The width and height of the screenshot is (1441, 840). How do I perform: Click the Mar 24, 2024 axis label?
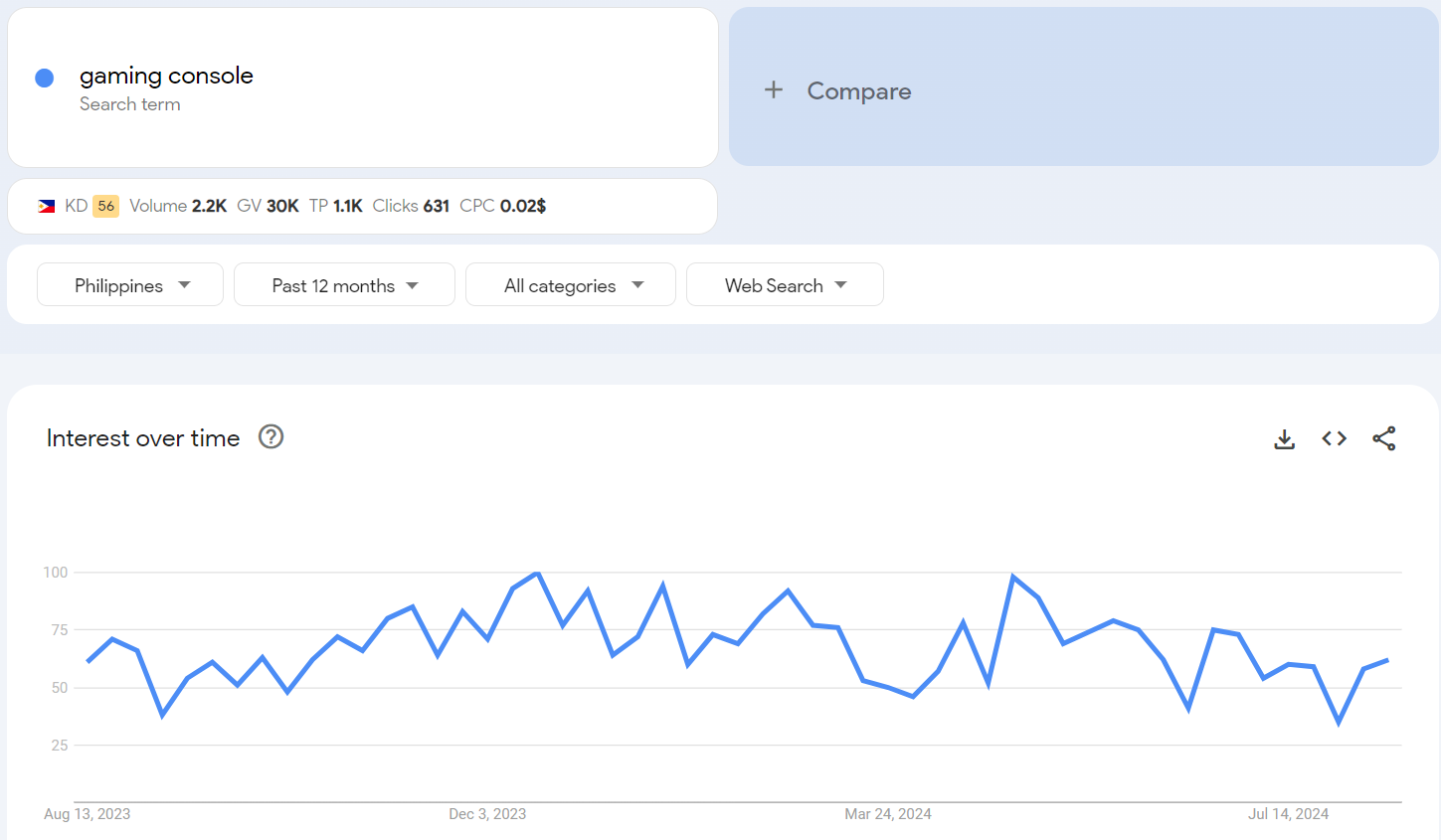pyautogui.click(x=887, y=814)
